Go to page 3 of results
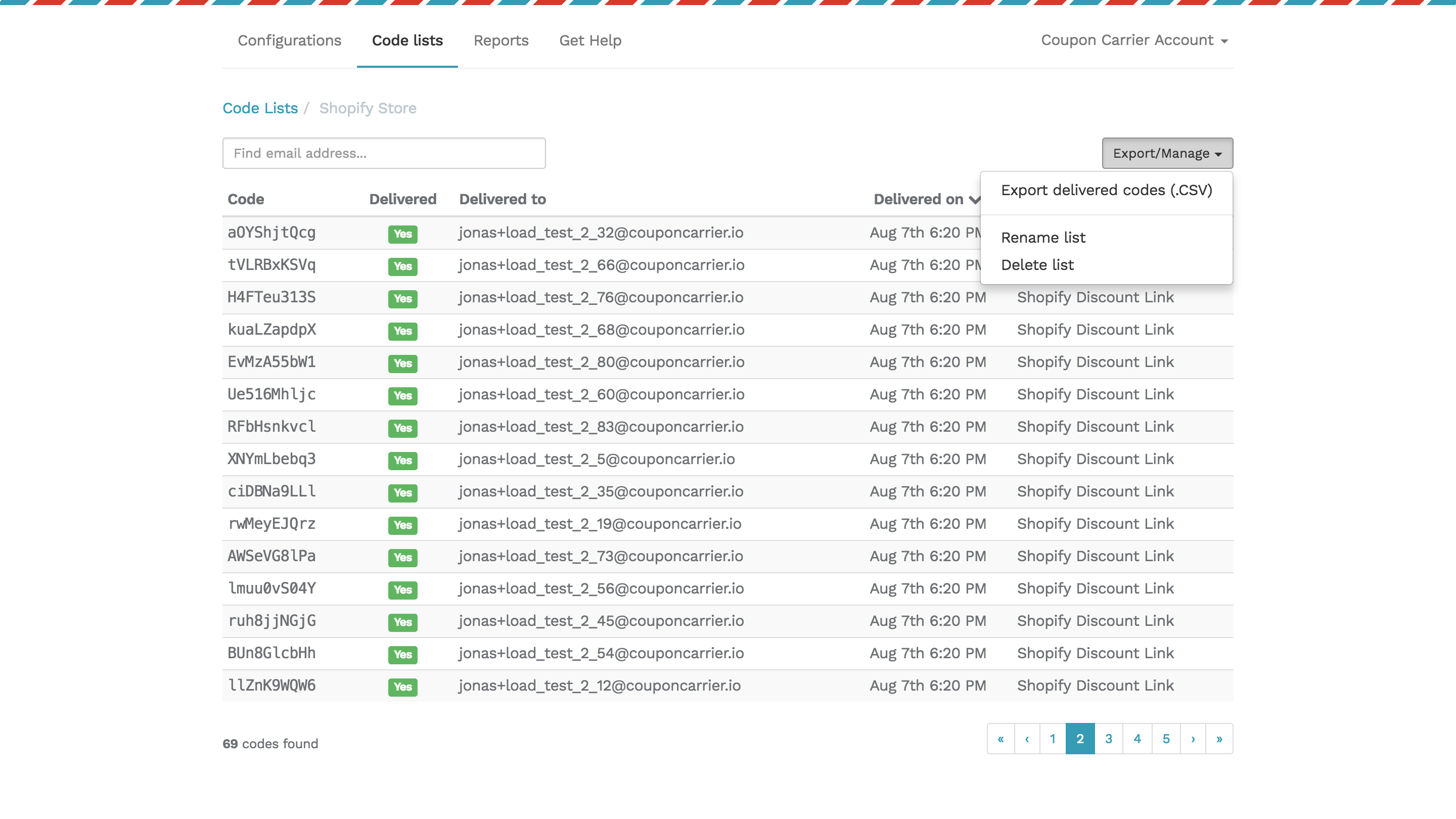The width and height of the screenshot is (1456, 819). (x=1108, y=739)
